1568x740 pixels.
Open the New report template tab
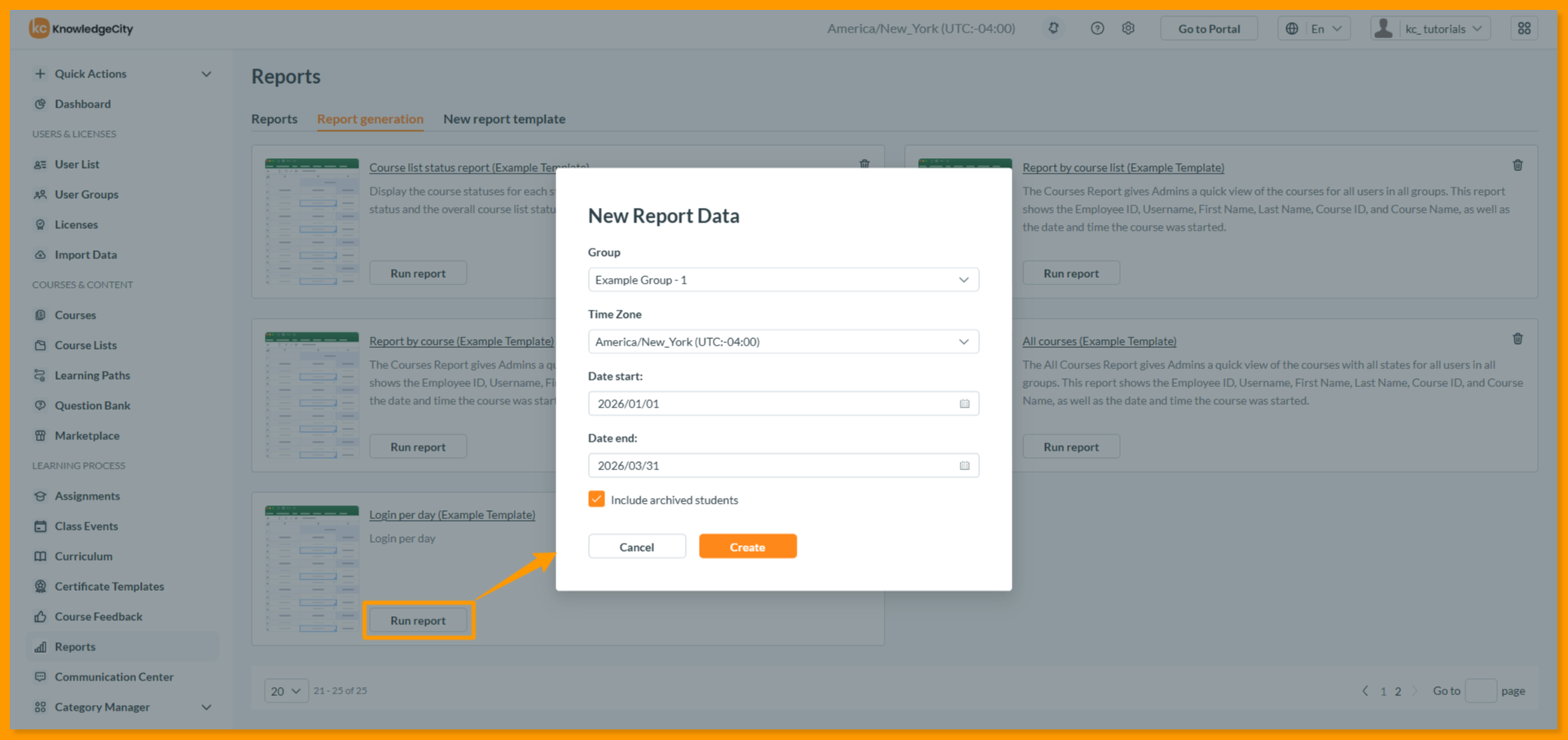pos(504,119)
